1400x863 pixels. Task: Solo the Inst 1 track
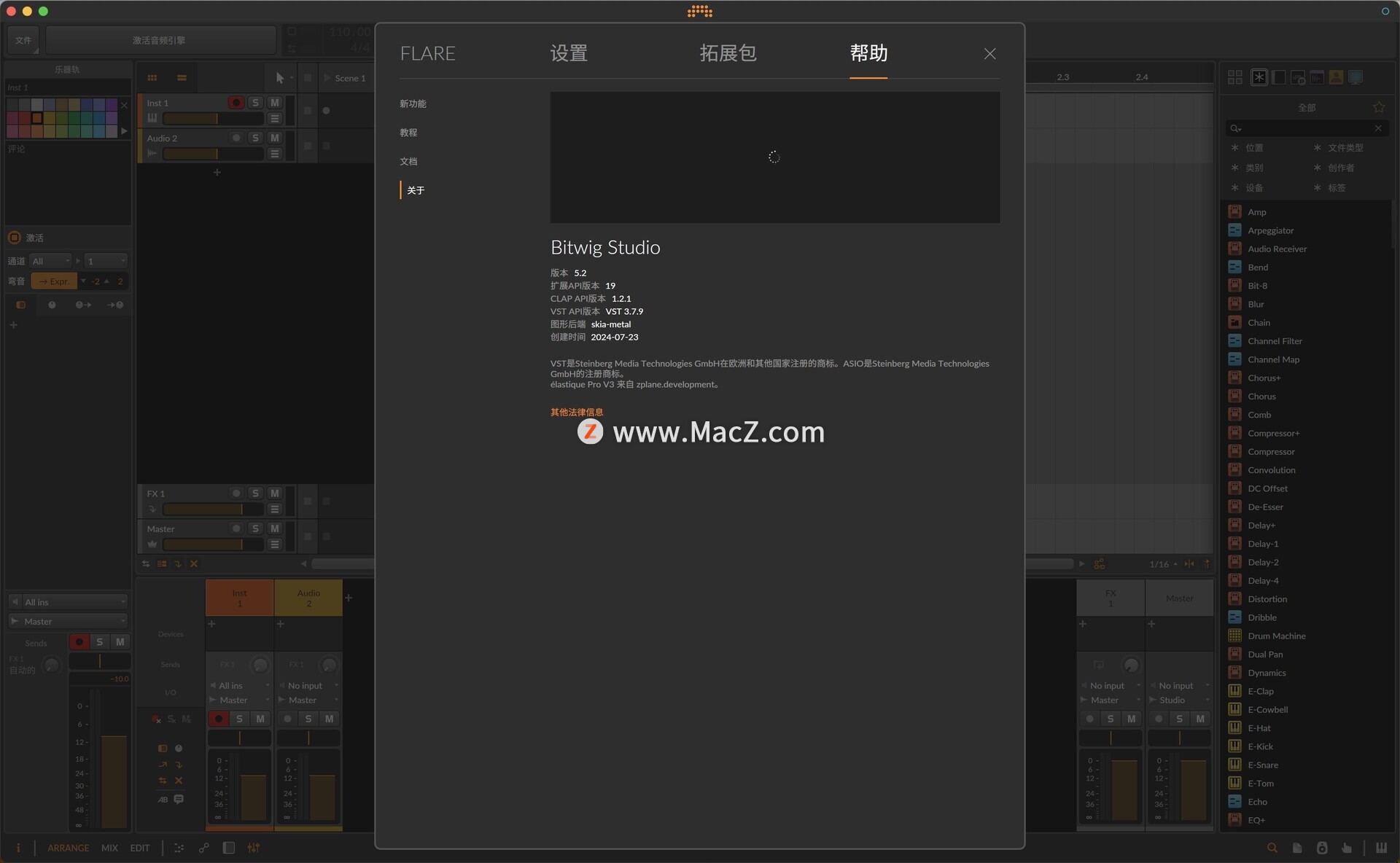point(255,103)
